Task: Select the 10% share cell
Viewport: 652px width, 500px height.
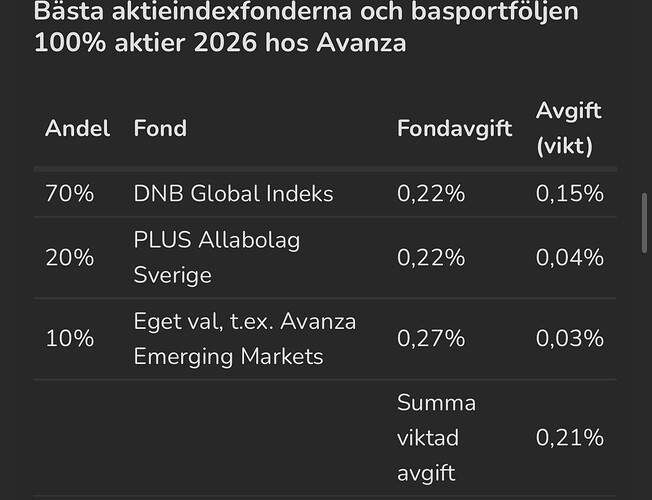Action: tap(69, 338)
